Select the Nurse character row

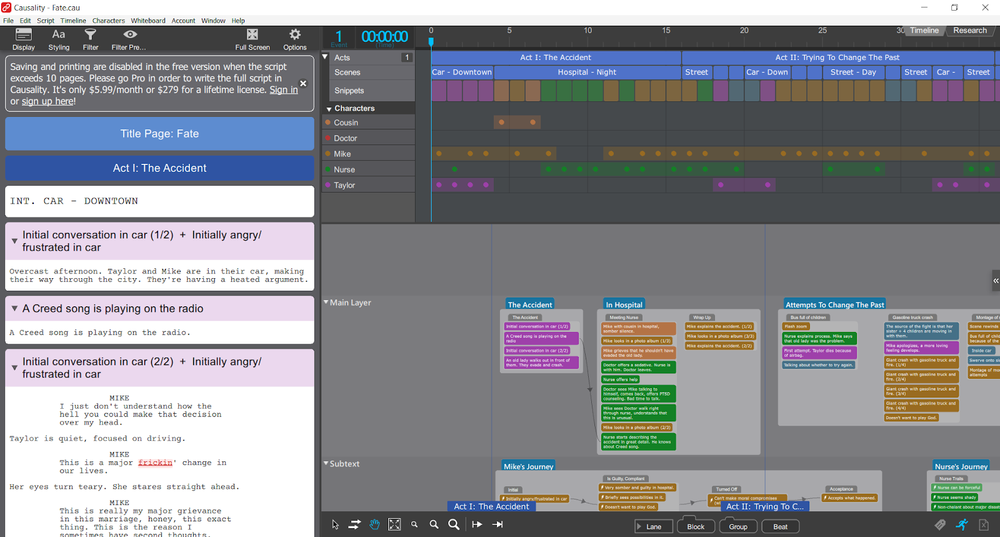coord(369,170)
